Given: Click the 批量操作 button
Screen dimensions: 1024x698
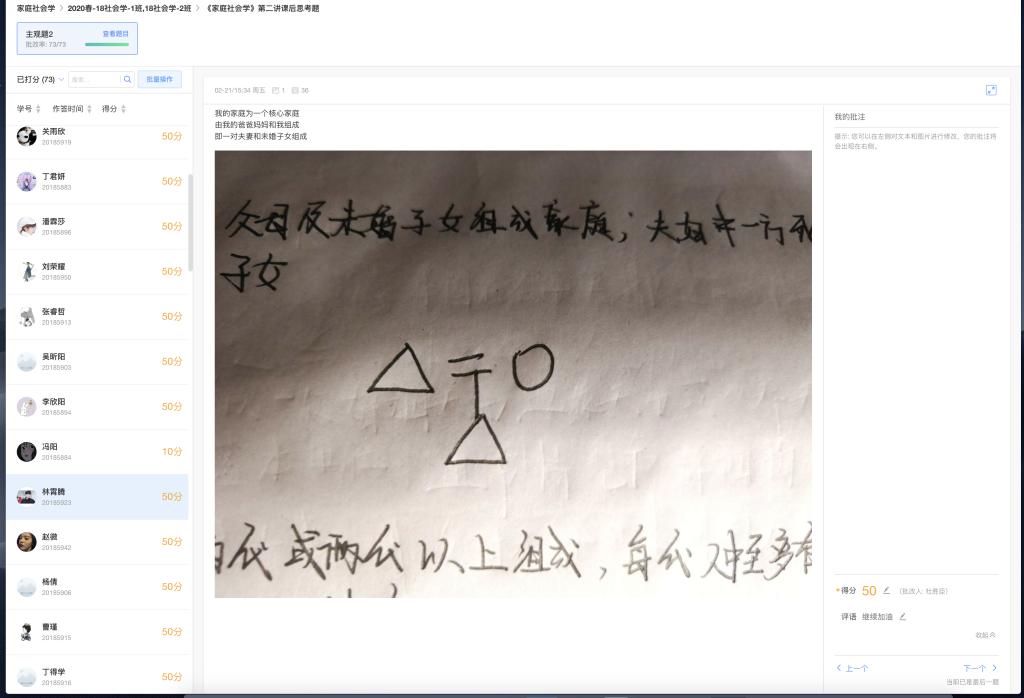Looking at the screenshot, I should coord(159,80).
